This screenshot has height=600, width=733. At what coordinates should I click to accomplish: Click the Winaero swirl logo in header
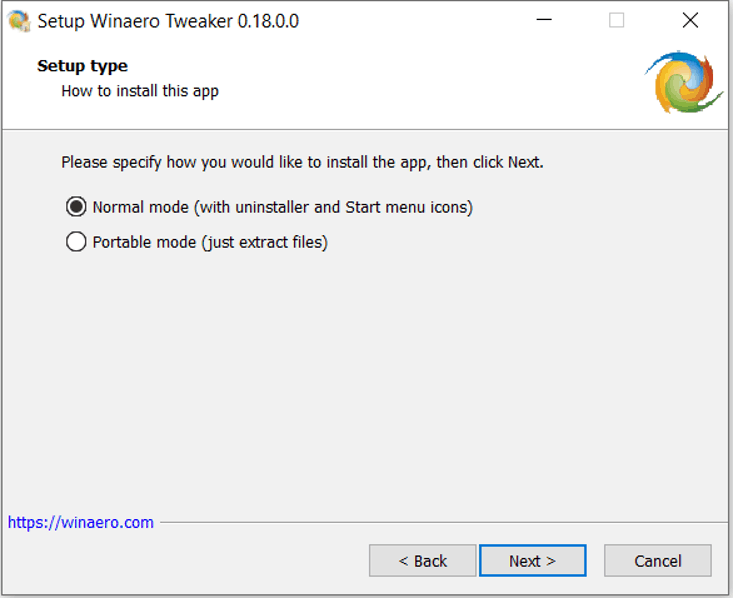coord(684,82)
